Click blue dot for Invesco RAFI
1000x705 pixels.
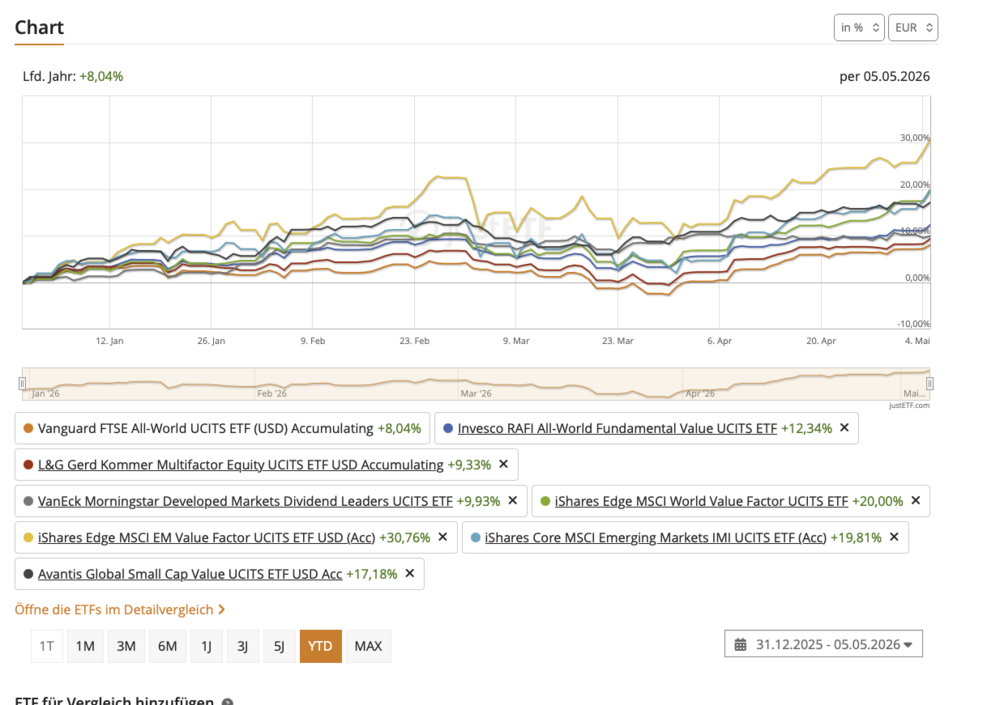point(448,429)
